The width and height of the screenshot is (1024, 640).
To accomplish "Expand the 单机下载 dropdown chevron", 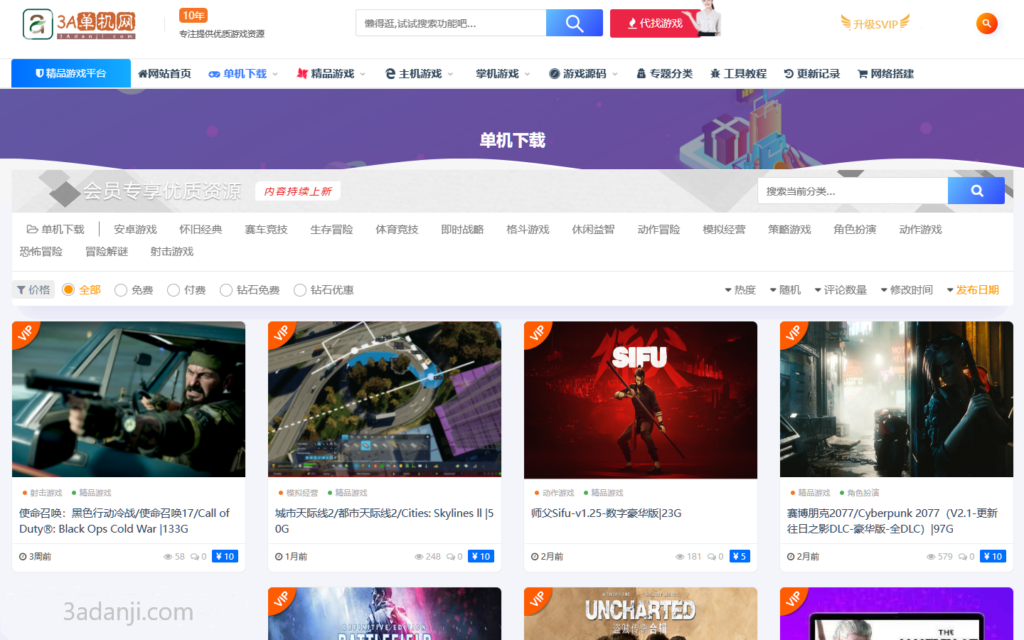I will pos(275,74).
